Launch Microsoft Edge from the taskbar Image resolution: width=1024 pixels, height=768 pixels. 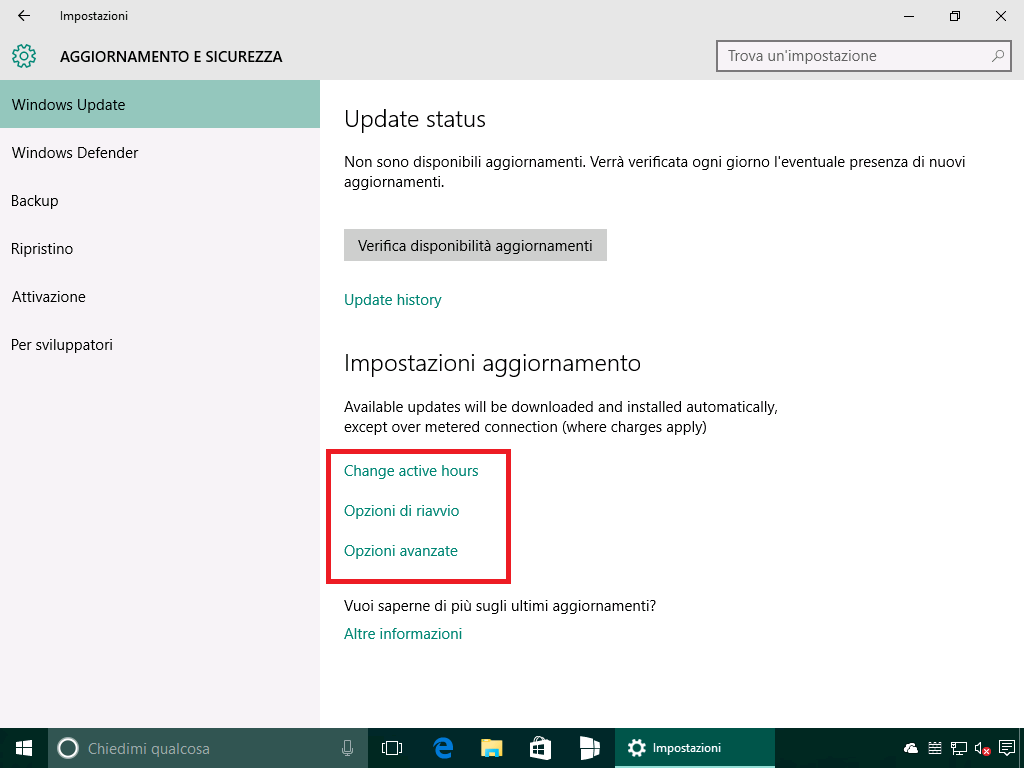443,748
